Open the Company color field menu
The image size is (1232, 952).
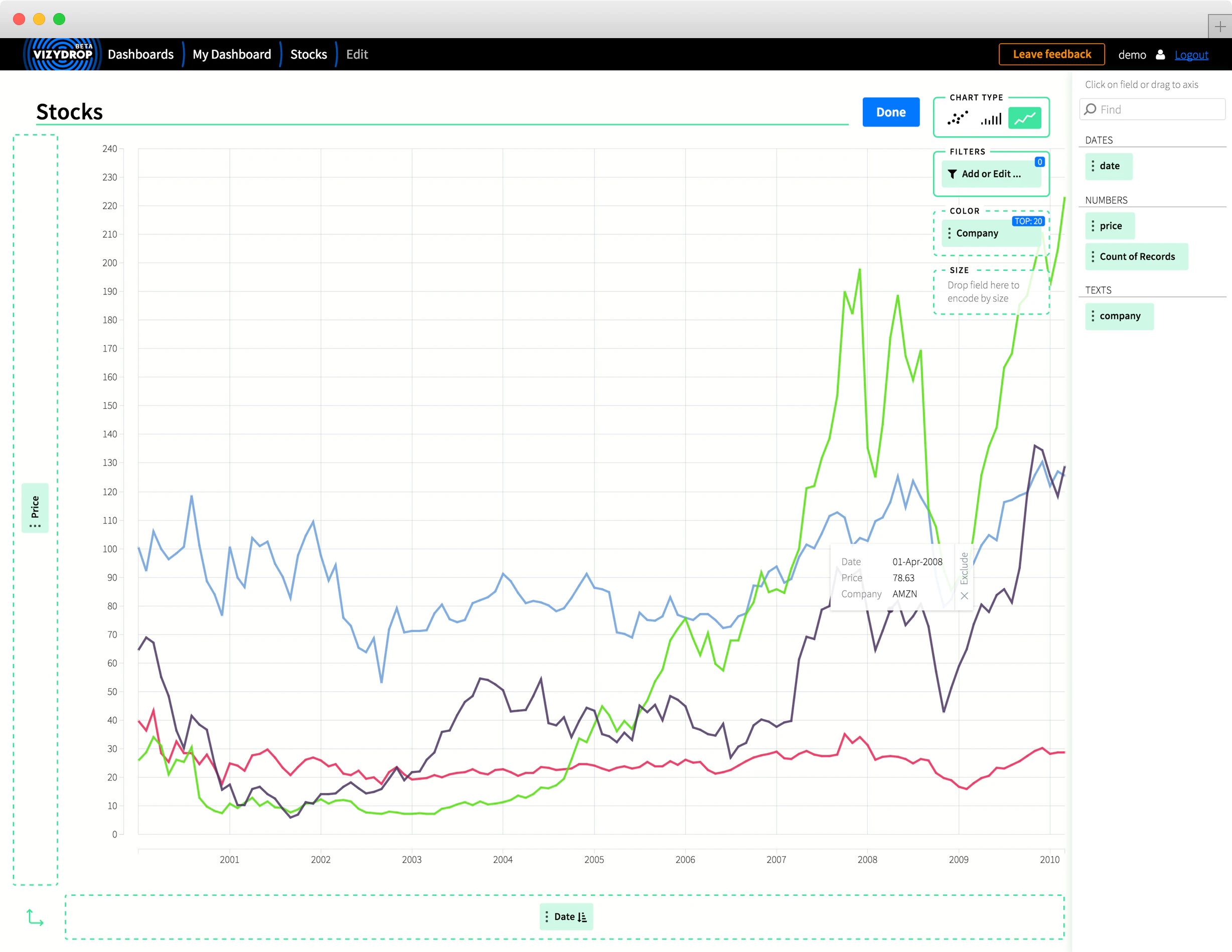coord(950,234)
